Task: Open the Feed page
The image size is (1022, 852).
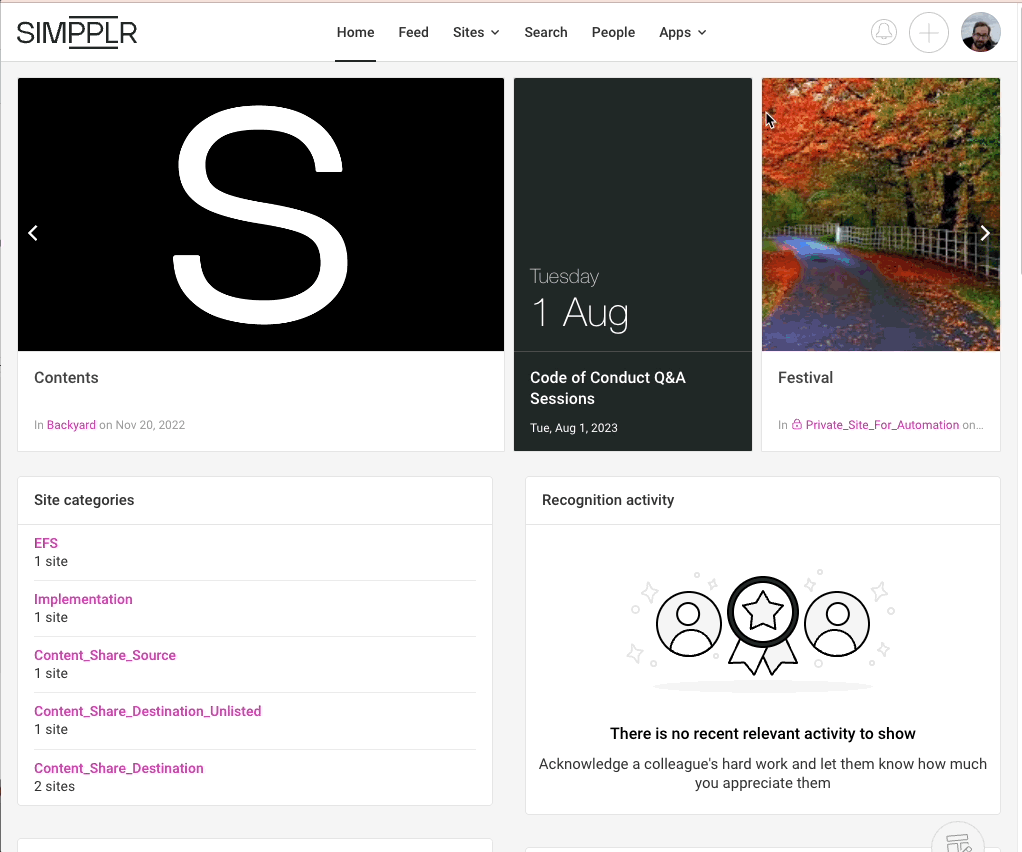Action: [413, 32]
